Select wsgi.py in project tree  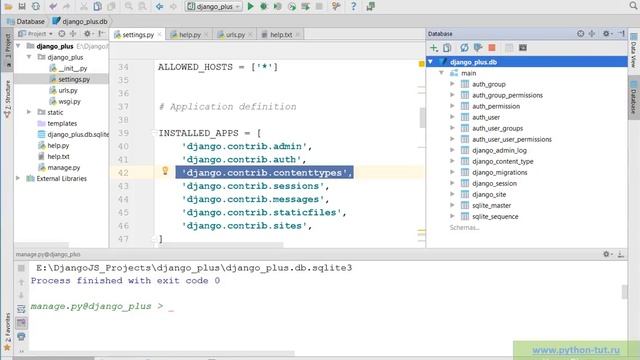[65, 101]
